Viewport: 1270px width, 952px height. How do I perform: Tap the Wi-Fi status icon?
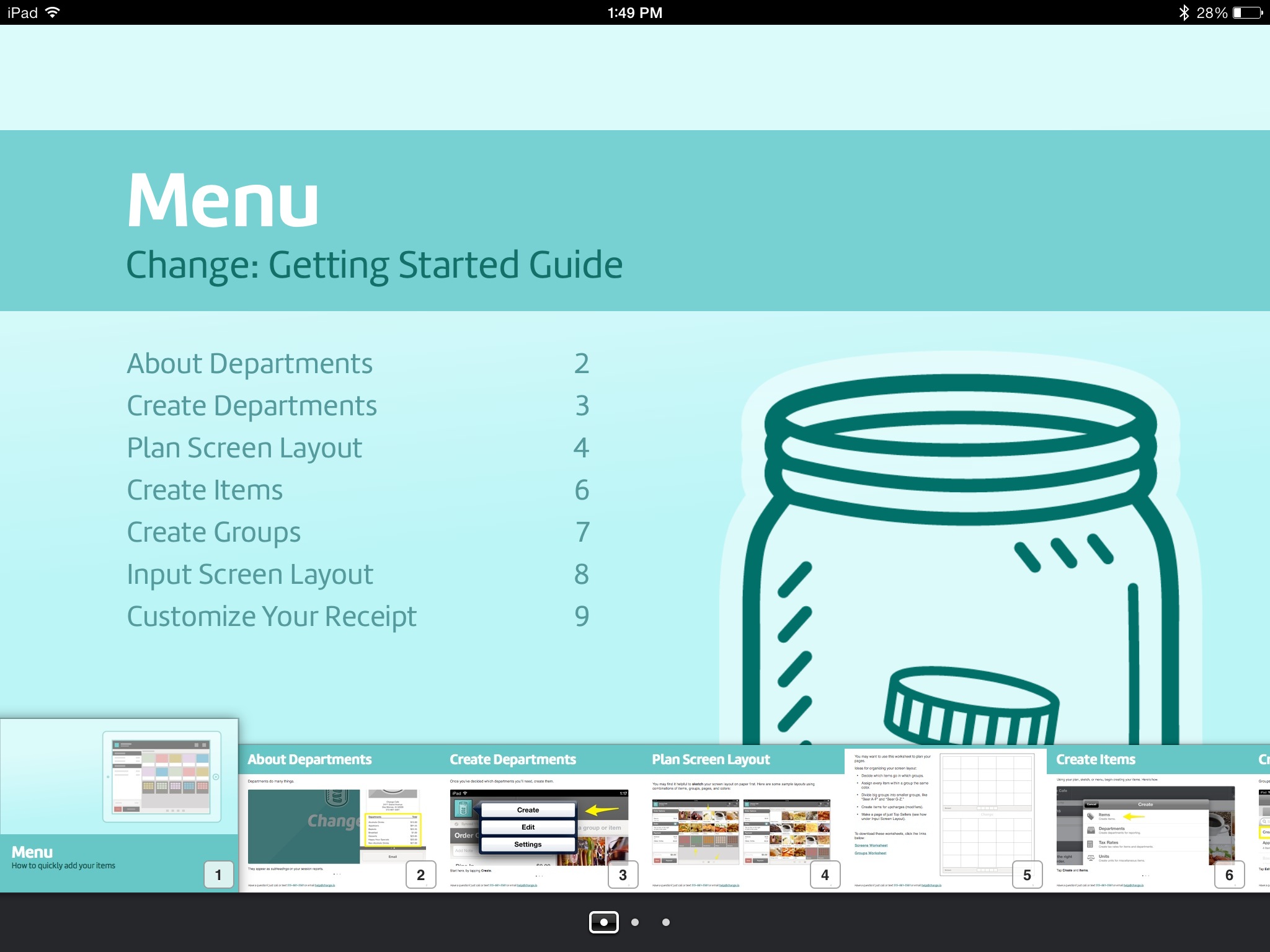point(53,12)
